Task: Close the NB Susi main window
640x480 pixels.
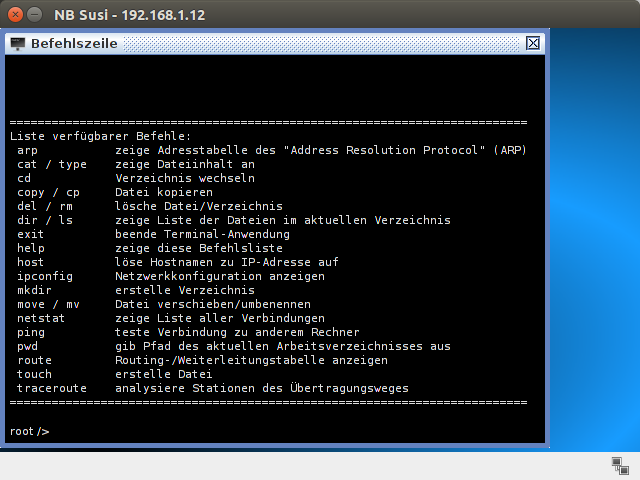Action: click(x=13, y=14)
